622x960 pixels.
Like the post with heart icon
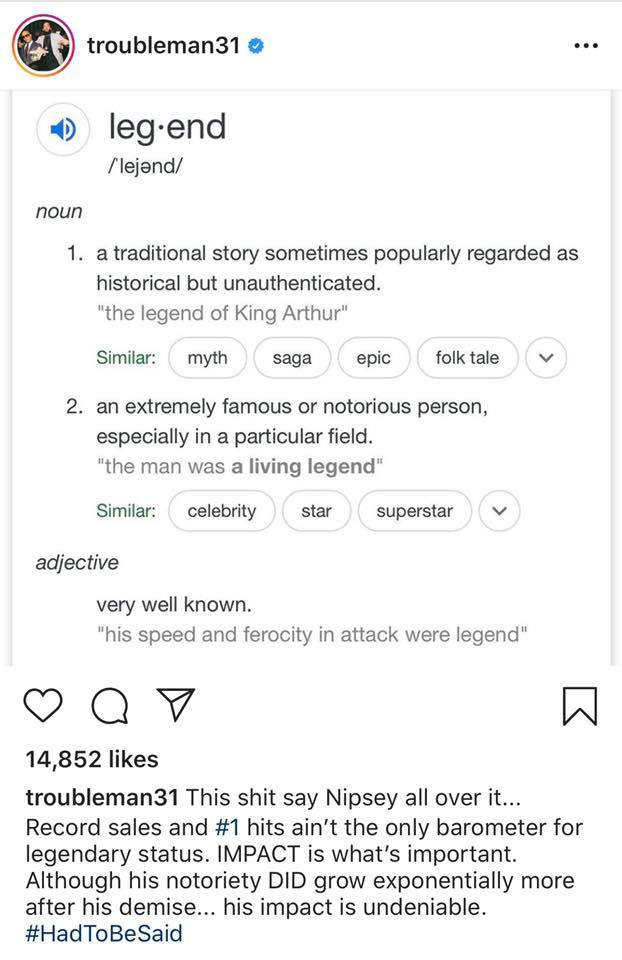pos(43,705)
